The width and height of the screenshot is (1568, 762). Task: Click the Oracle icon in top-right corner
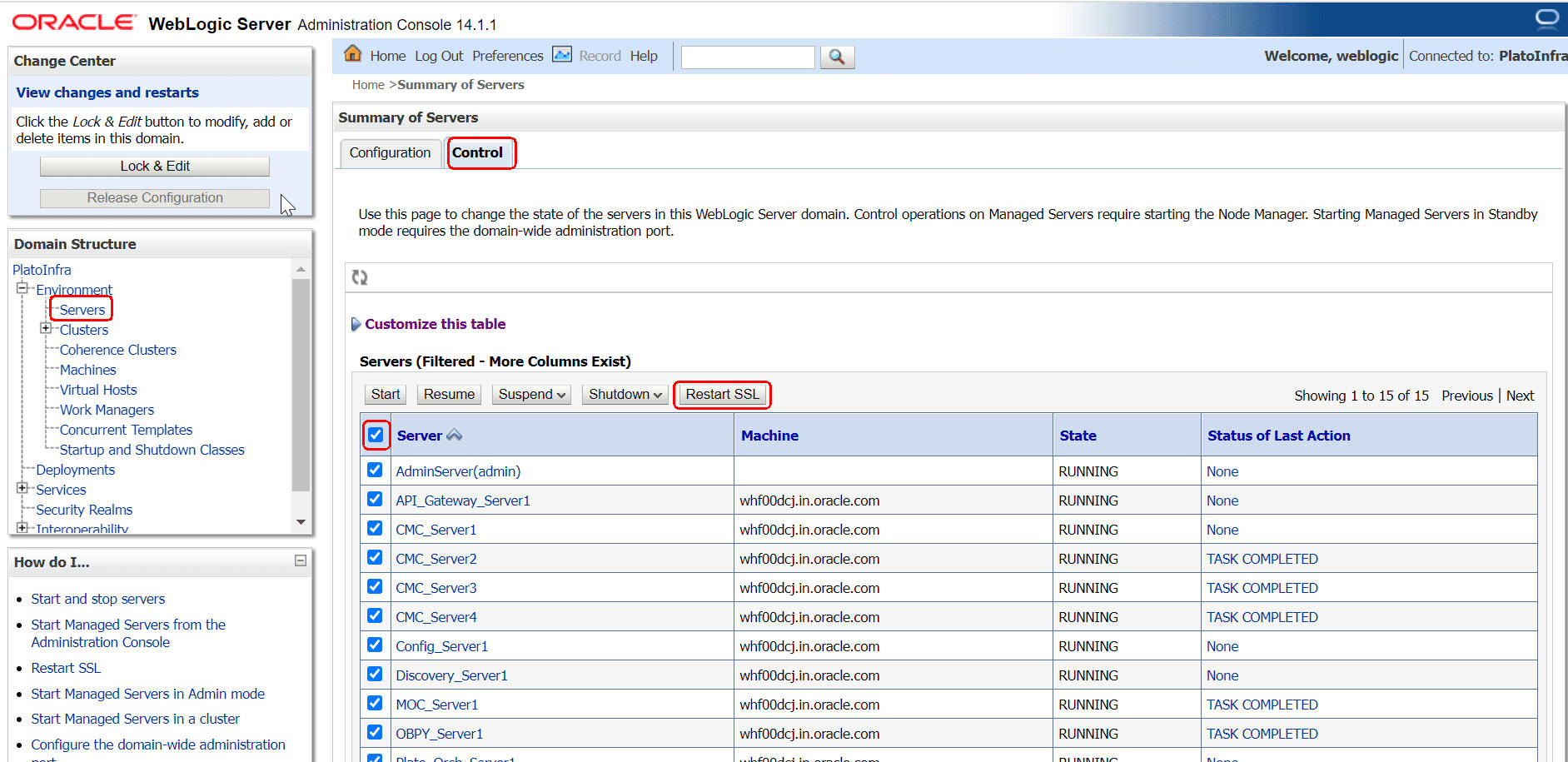(1546, 18)
